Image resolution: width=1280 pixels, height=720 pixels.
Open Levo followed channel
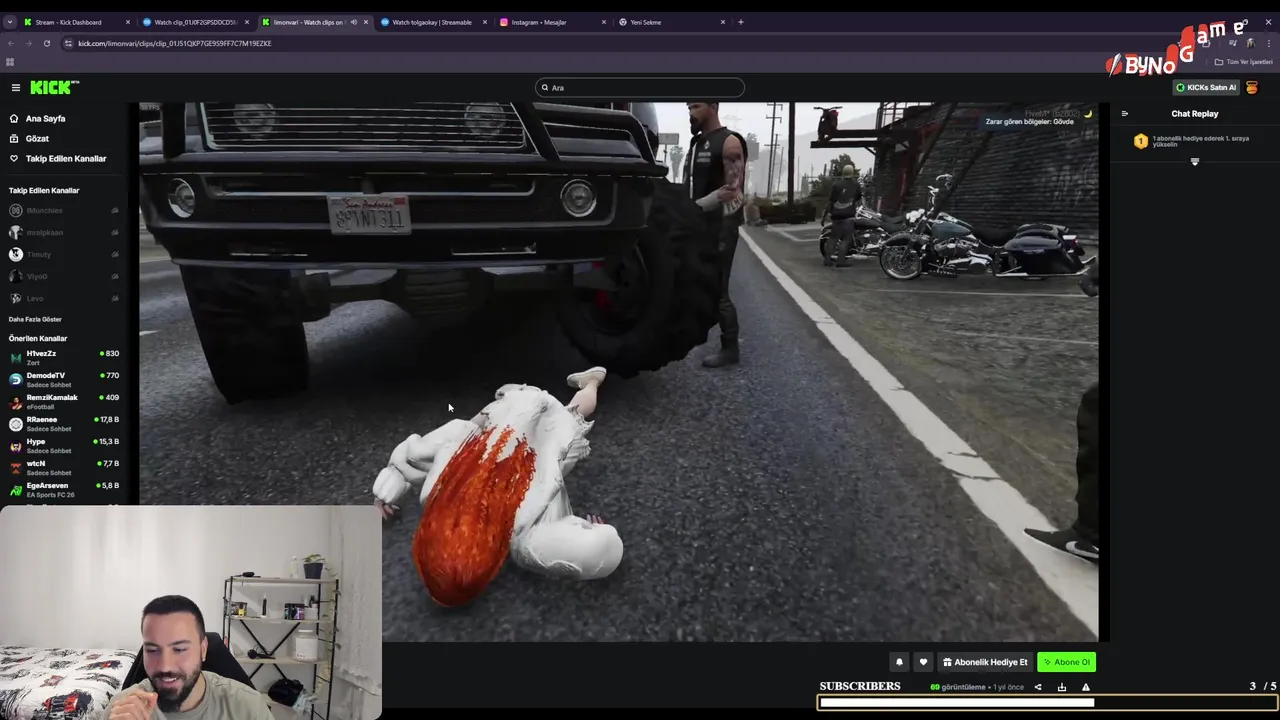62,299
